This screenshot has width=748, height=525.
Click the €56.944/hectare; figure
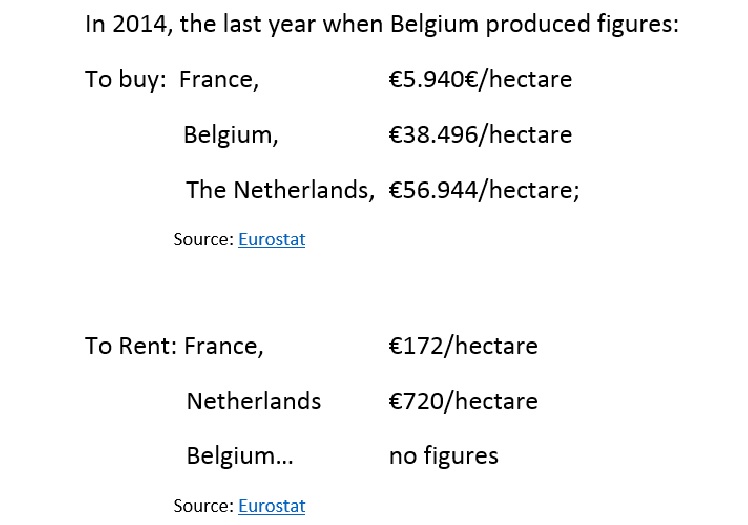coord(484,190)
